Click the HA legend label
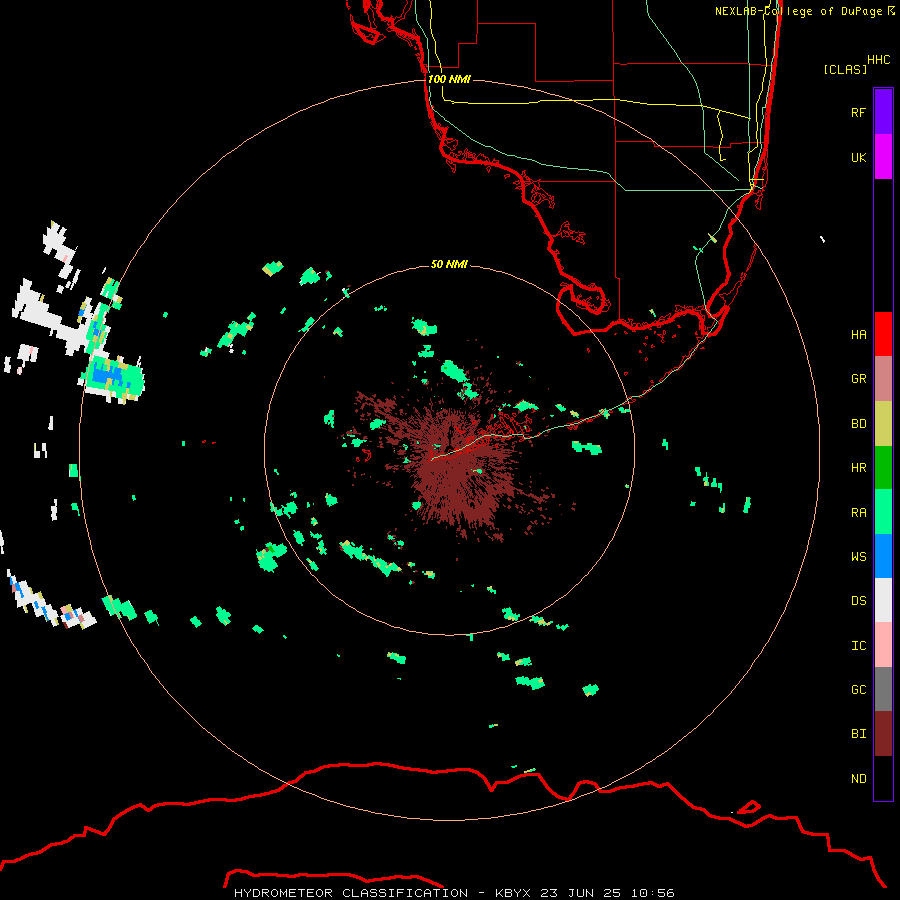Viewport: 900px width, 900px height. coord(858,334)
